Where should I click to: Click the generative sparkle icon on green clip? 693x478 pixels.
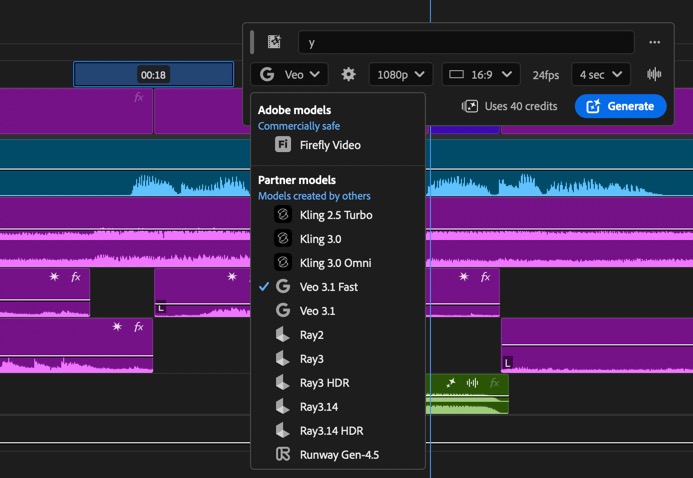451,383
